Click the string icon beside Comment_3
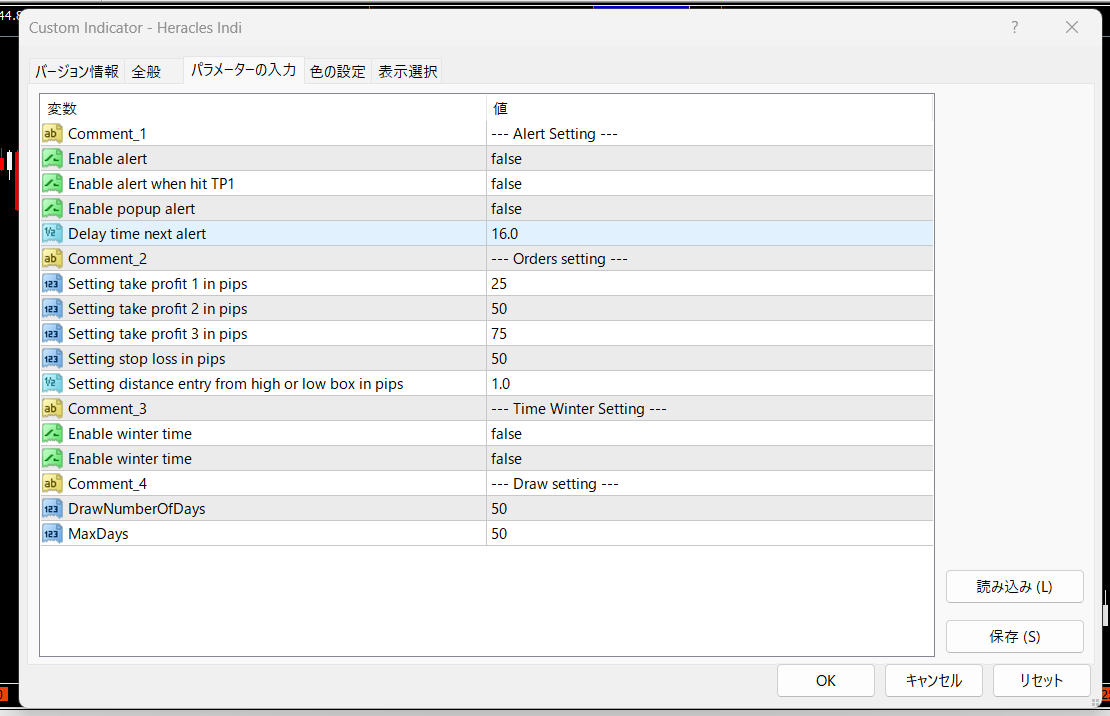The width and height of the screenshot is (1110, 716). tap(52, 409)
